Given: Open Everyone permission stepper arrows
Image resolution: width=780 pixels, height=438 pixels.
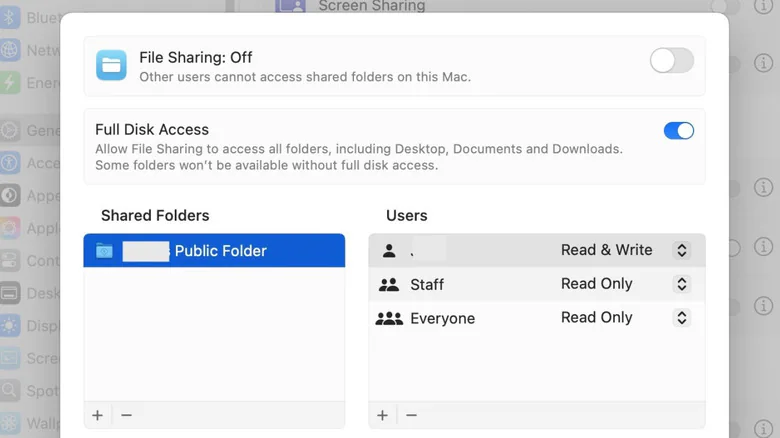Looking at the screenshot, I should 682,318.
